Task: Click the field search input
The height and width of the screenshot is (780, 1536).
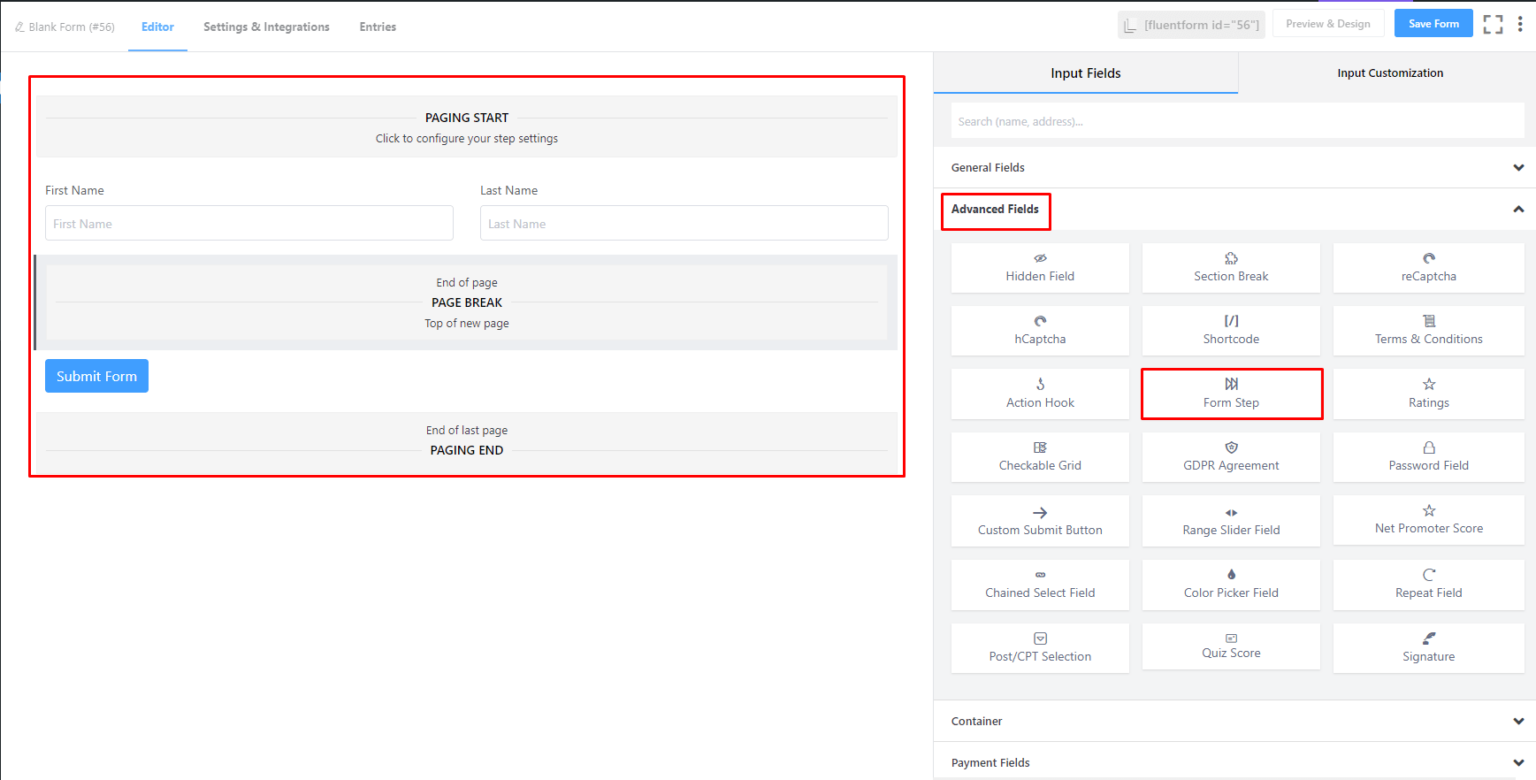Action: 1235,119
